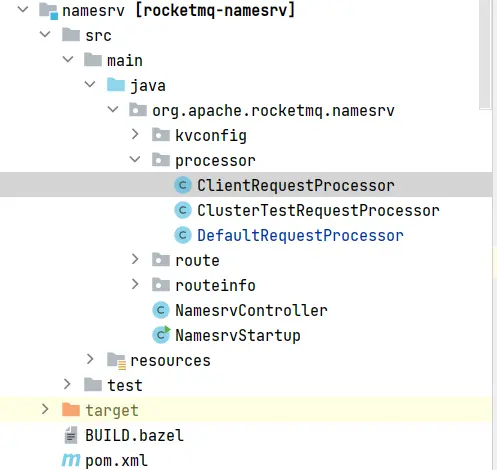Click the resources folder icon
This screenshot has width=497, height=470.
[x=116, y=361]
